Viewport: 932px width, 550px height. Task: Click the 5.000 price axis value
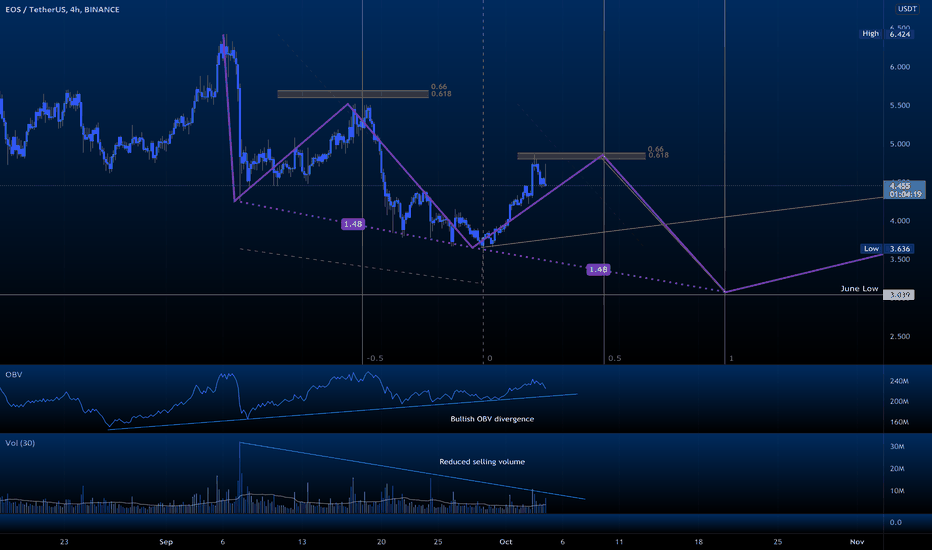(x=900, y=144)
